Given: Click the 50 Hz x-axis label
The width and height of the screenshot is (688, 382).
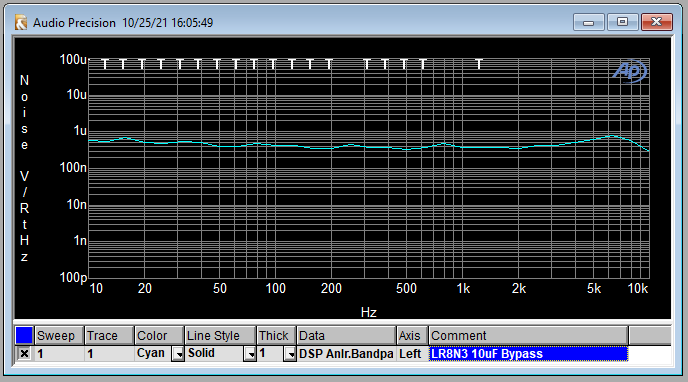Looking at the screenshot, I should (220, 289).
